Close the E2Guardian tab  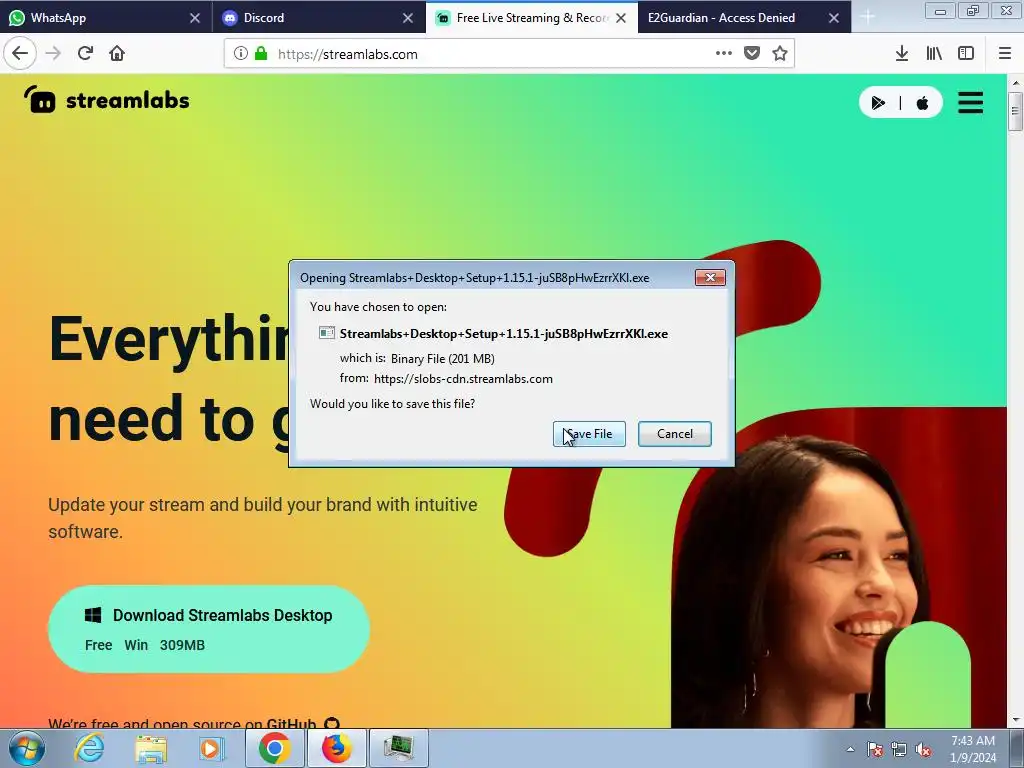pos(833,18)
